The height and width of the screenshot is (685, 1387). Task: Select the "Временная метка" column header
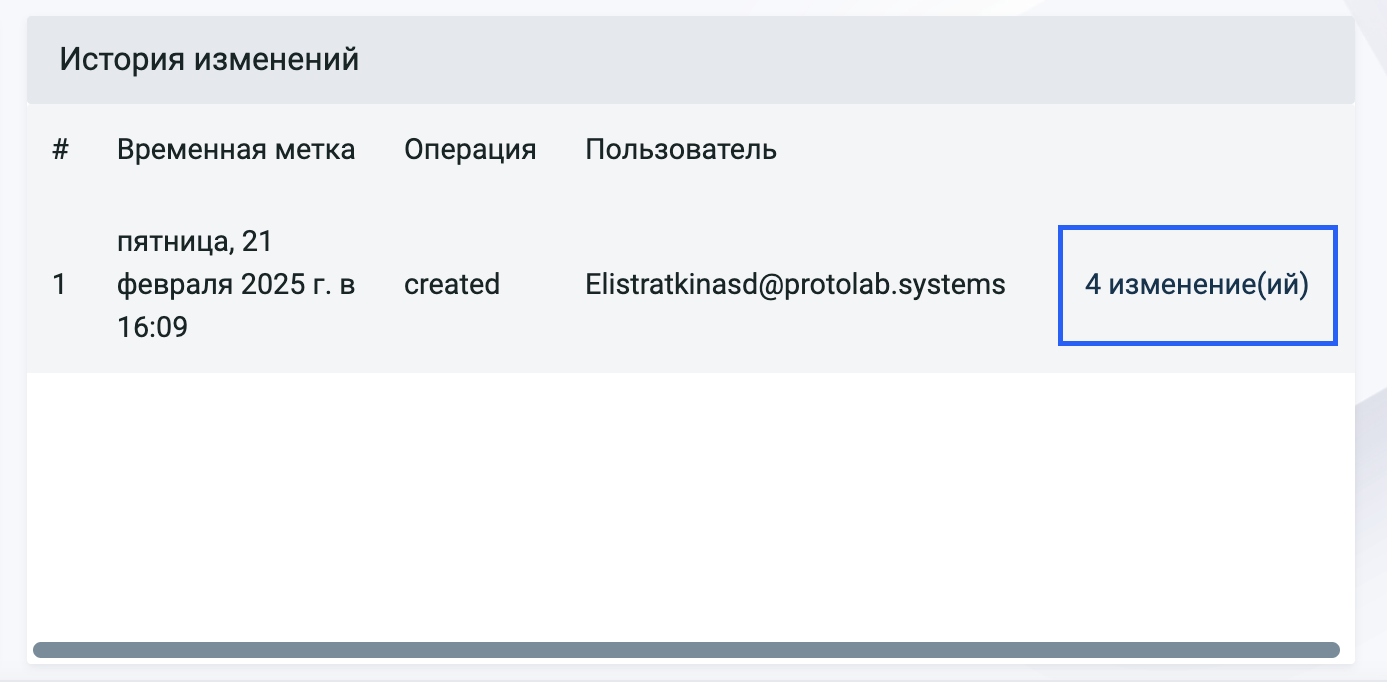(235, 150)
